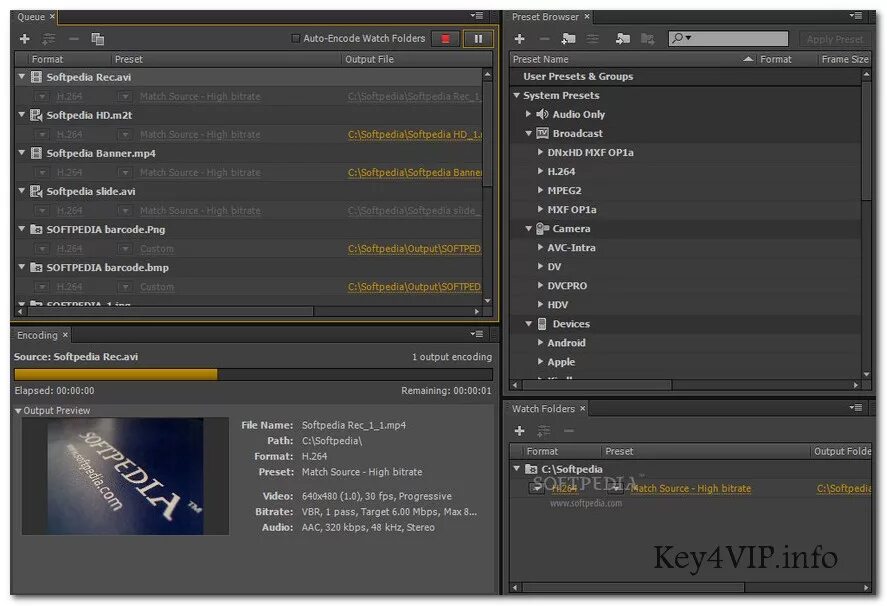Expand the Android device presets

(540, 342)
